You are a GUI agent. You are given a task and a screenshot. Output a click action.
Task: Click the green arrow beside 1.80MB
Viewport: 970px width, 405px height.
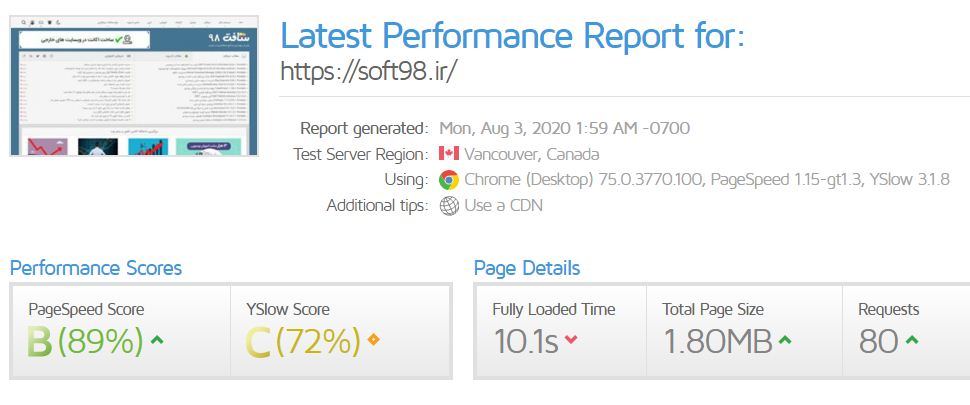point(785,342)
